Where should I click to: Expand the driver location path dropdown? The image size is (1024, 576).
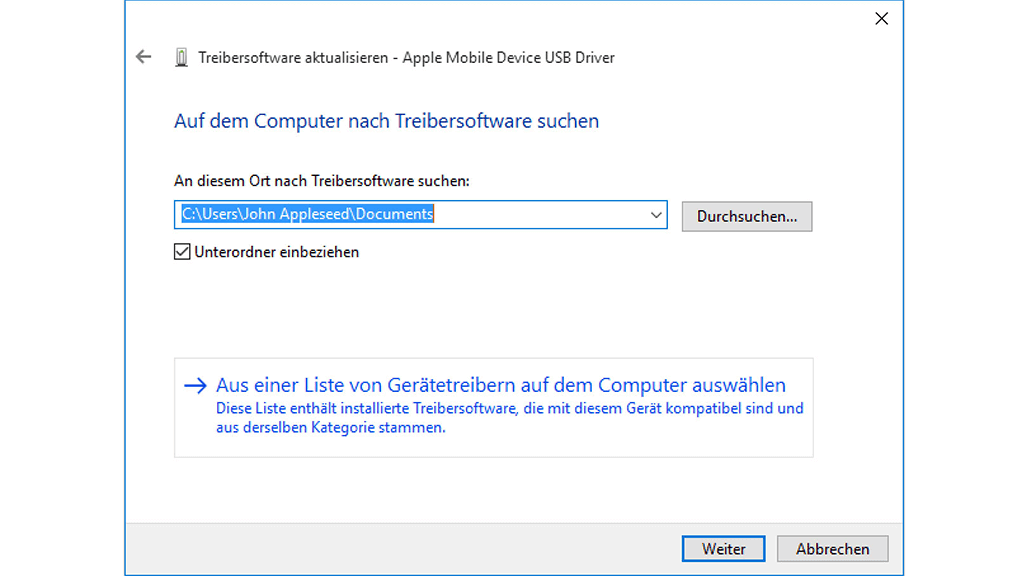pos(656,215)
